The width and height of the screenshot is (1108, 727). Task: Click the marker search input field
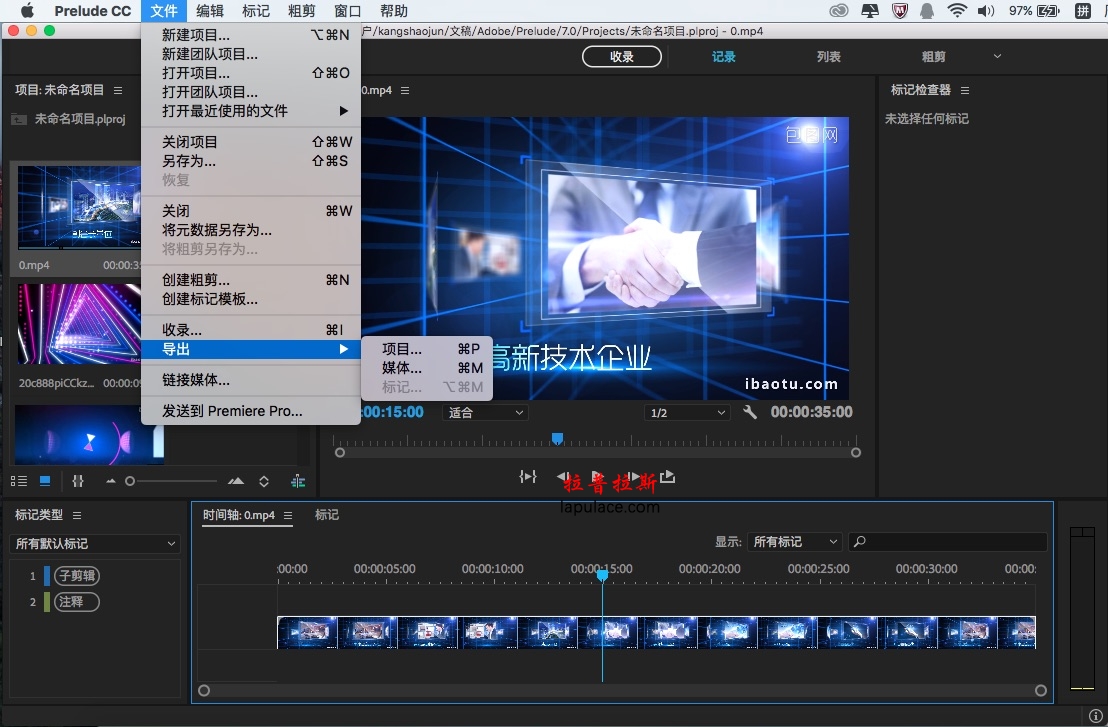[948, 542]
